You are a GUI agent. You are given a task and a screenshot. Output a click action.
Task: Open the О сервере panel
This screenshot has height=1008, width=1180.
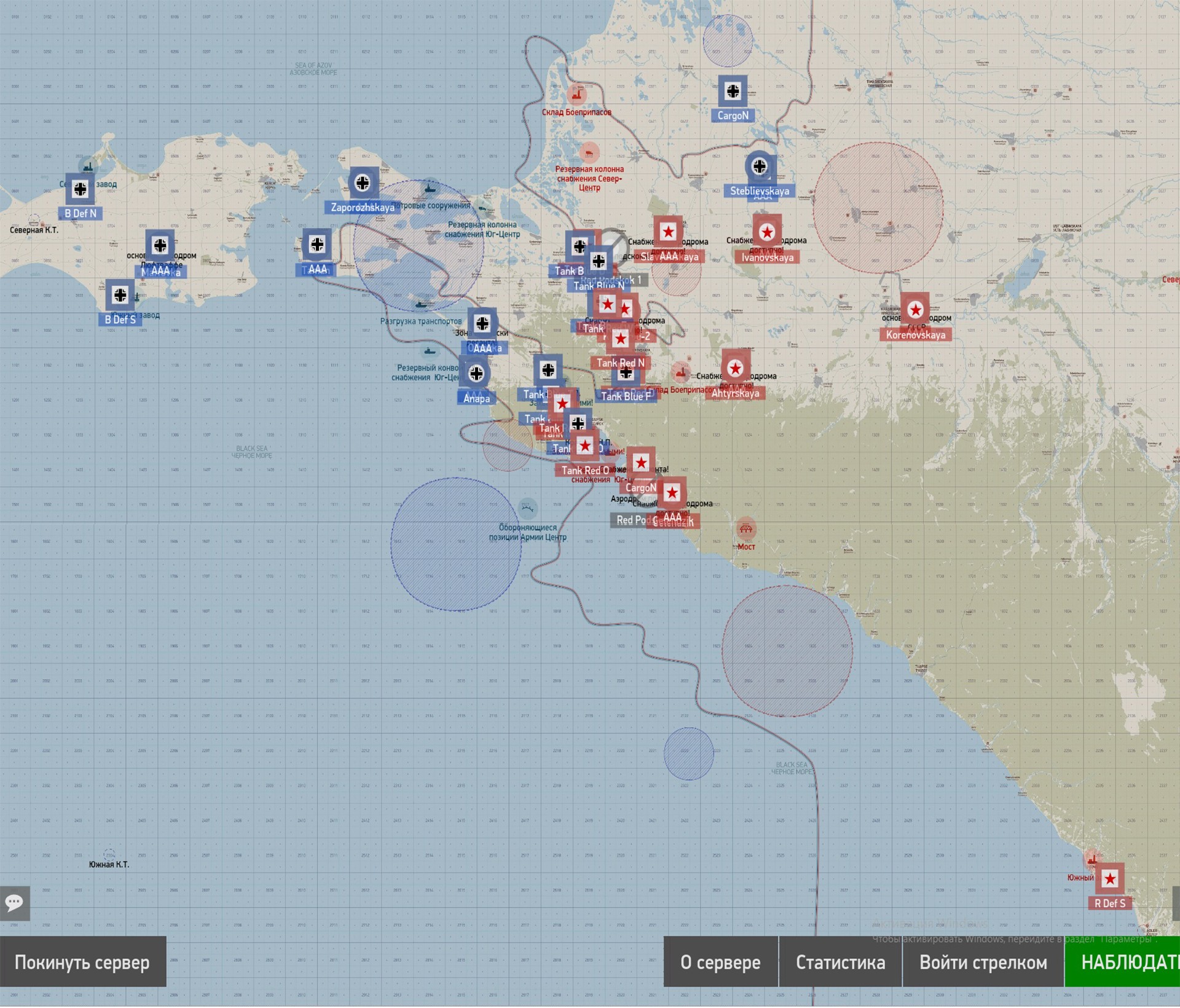click(x=720, y=963)
